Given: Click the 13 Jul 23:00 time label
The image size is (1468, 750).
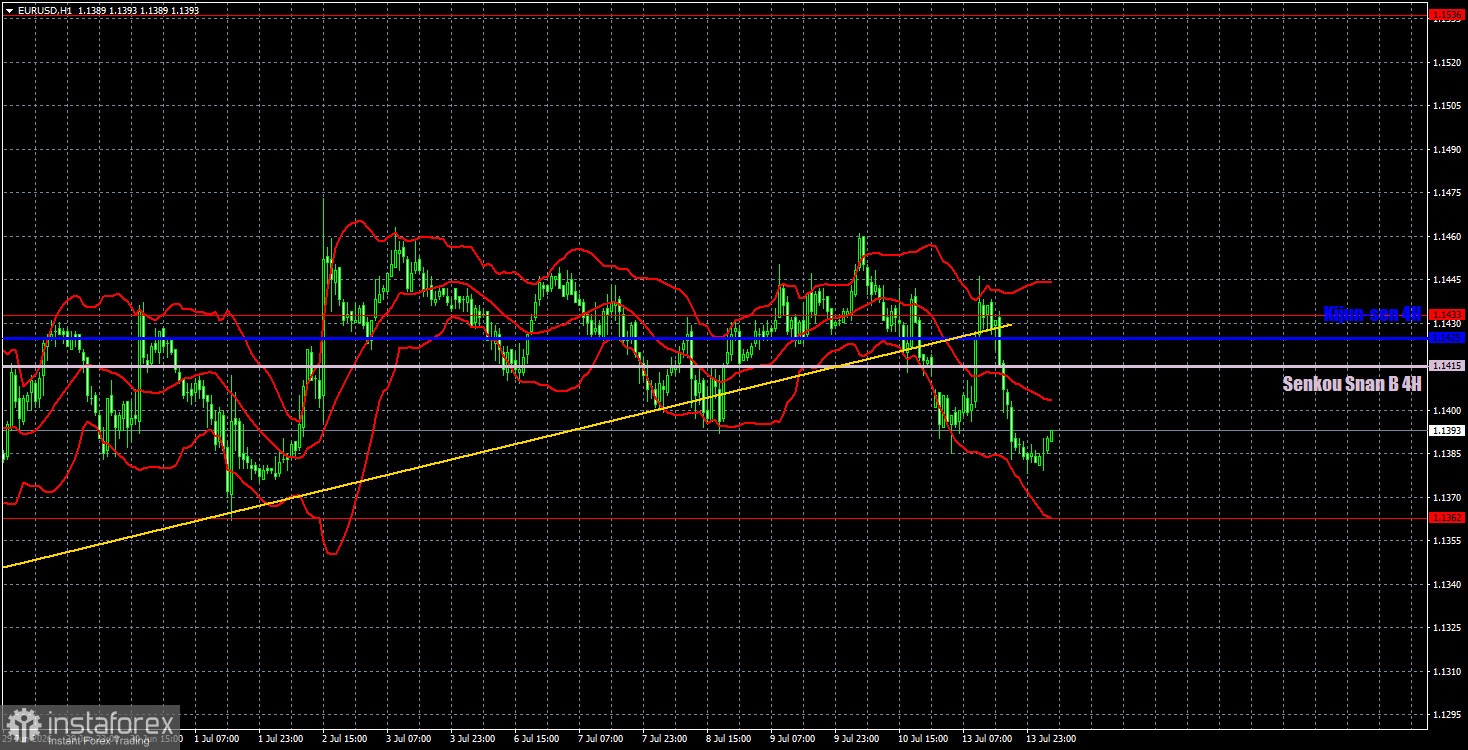Looking at the screenshot, I should (x=1049, y=739).
